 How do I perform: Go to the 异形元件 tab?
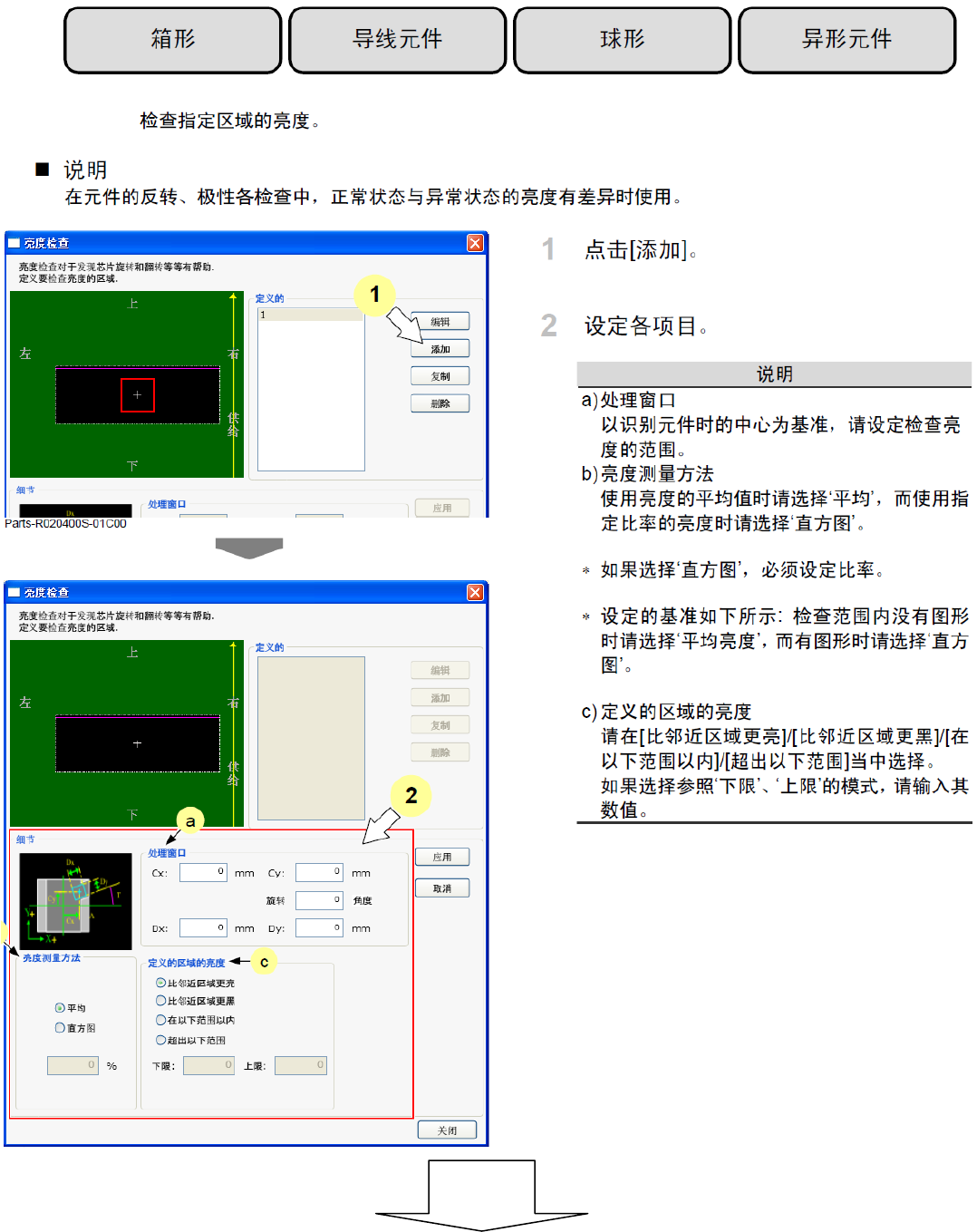(x=847, y=40)
